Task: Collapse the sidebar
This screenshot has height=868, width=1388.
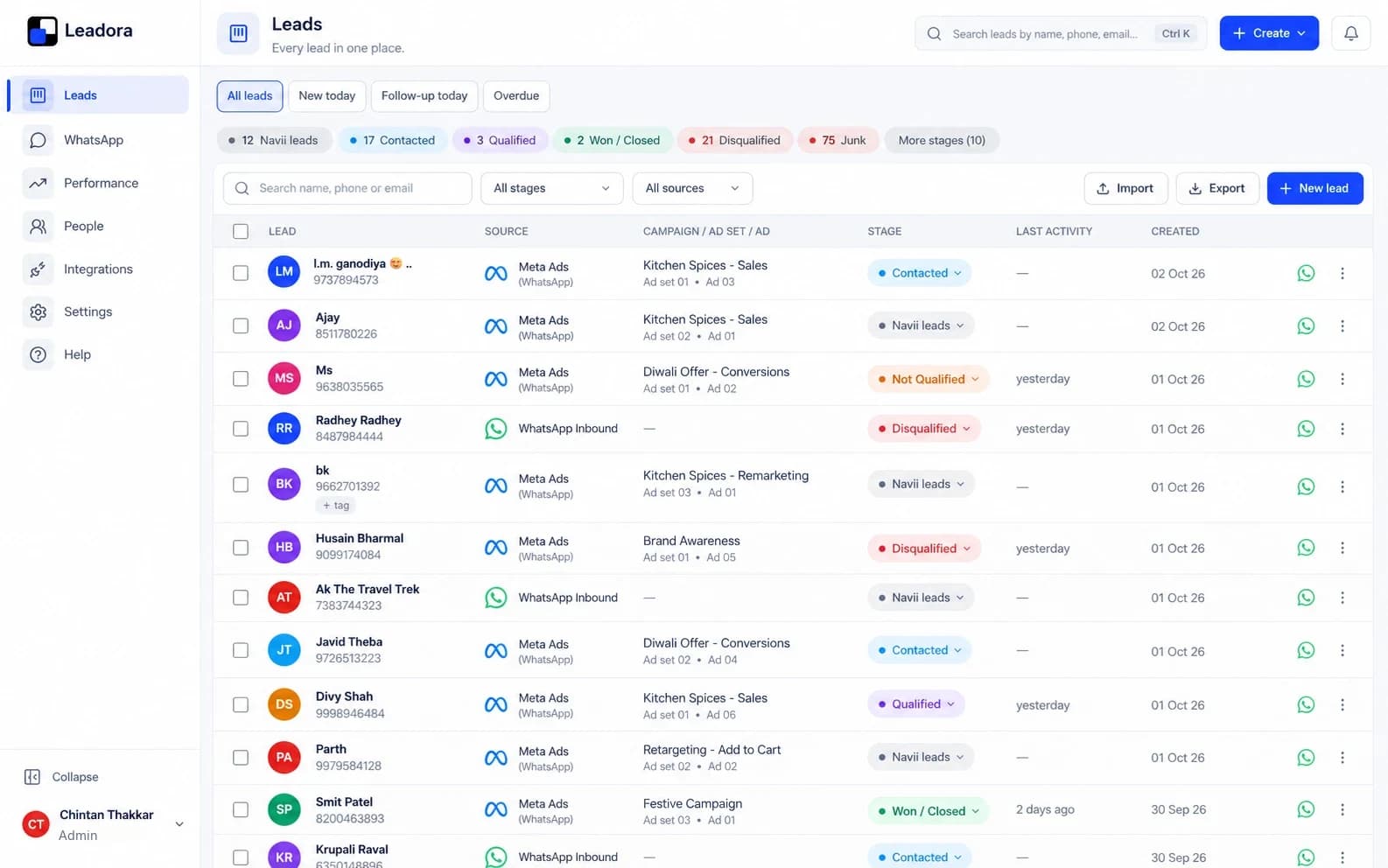Action: pos(61,777)
